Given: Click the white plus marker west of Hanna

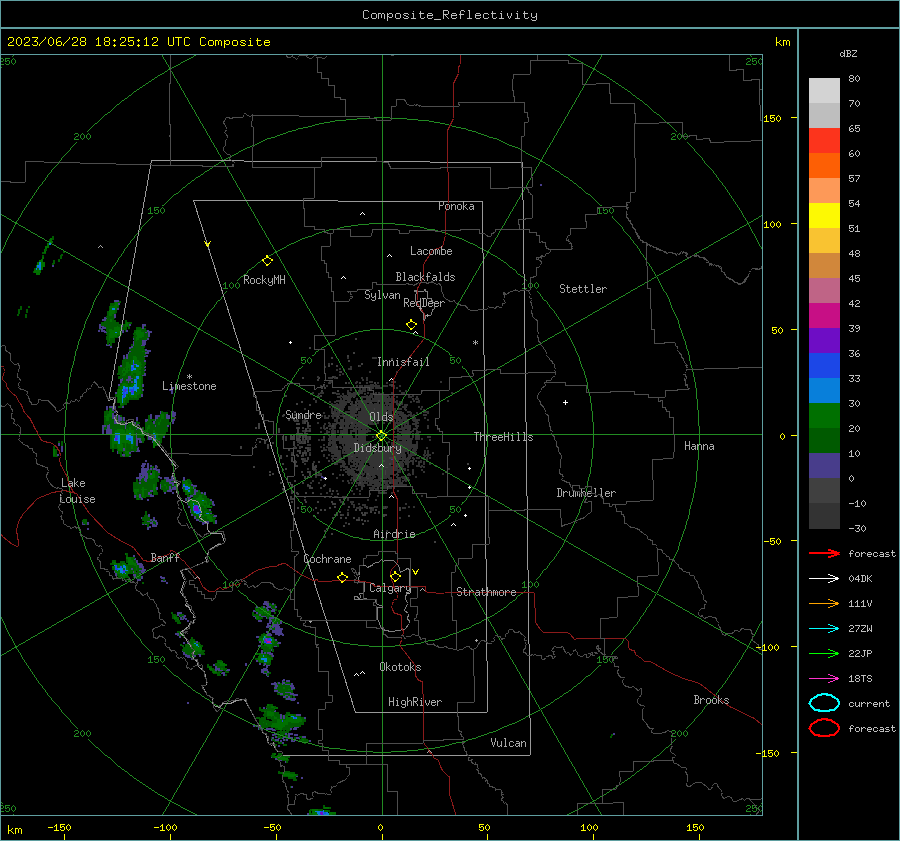Looking at the screenshot, I should (565, 402).
